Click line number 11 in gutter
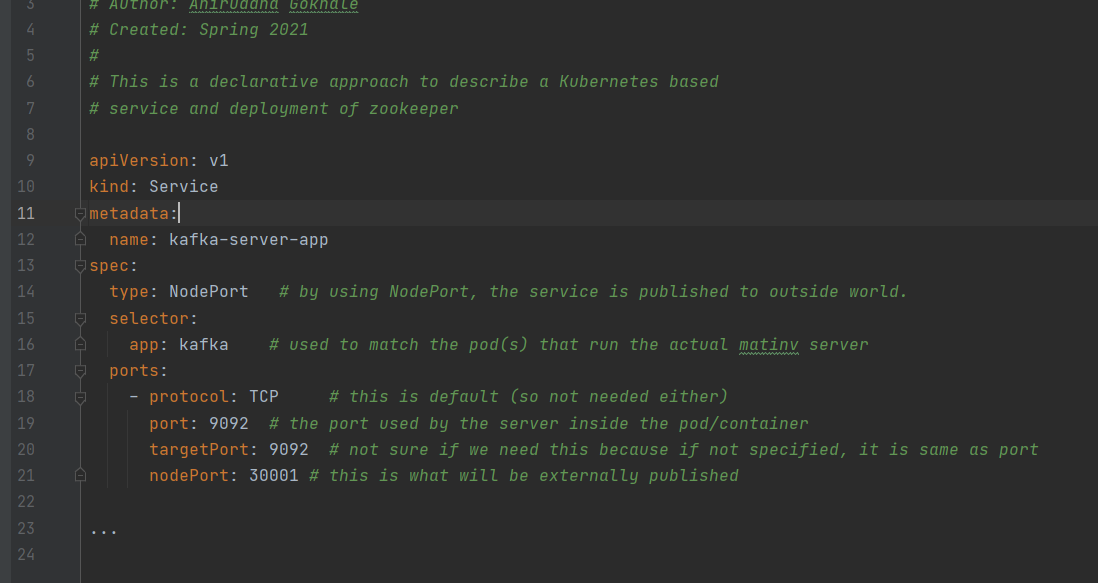The width and height of the screenshot is (1098, 583). point(26,213)
